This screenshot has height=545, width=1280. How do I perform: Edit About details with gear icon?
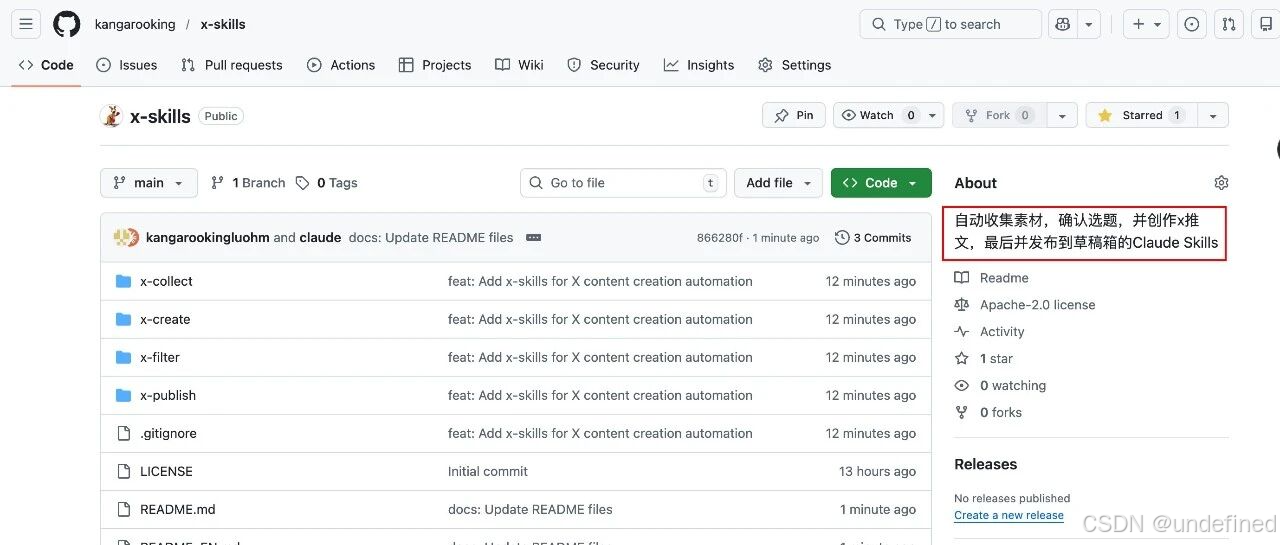click(1221, 183)
